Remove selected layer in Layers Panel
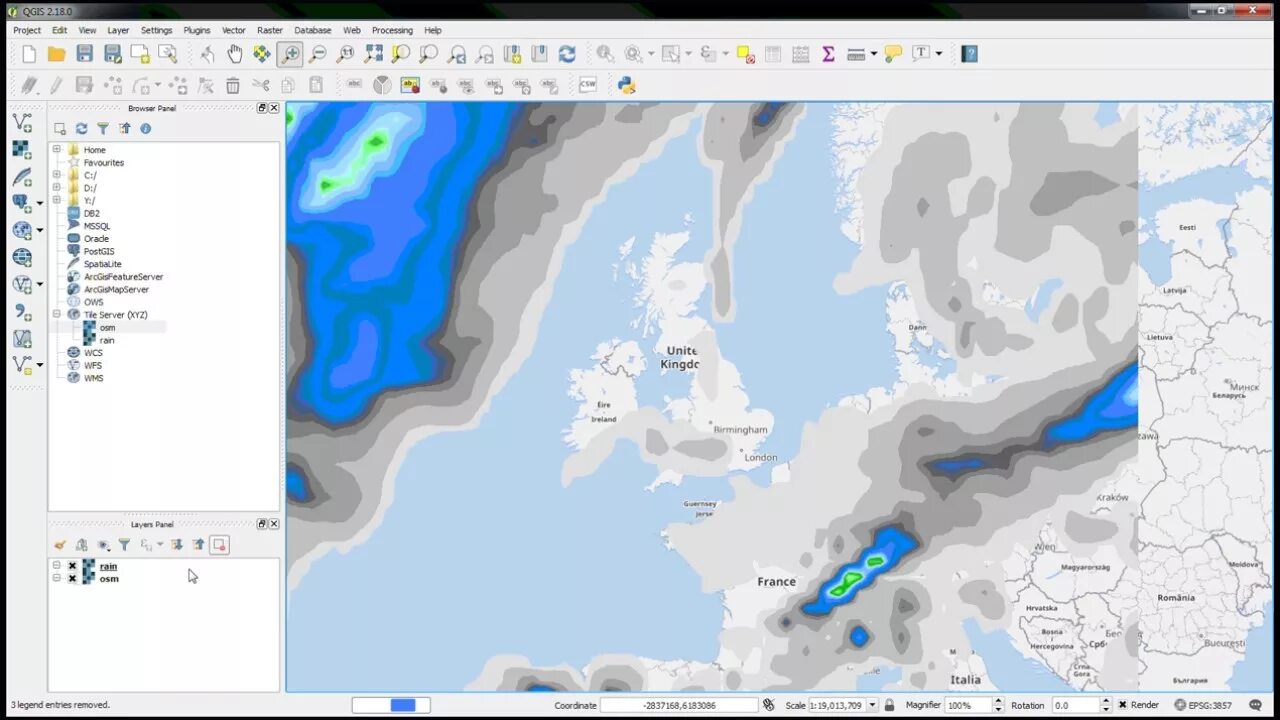The width and height of the screenshot is (1280, 720). [220, 545]
